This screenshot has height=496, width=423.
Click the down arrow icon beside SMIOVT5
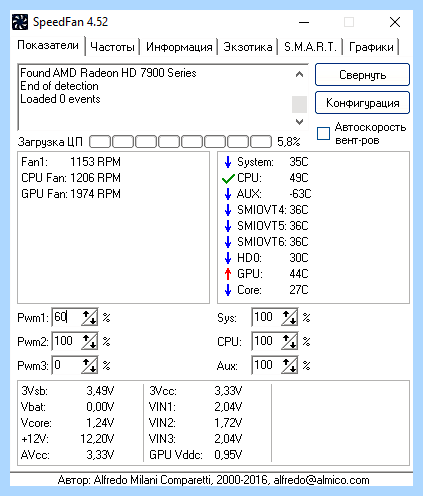coord(228,226)
